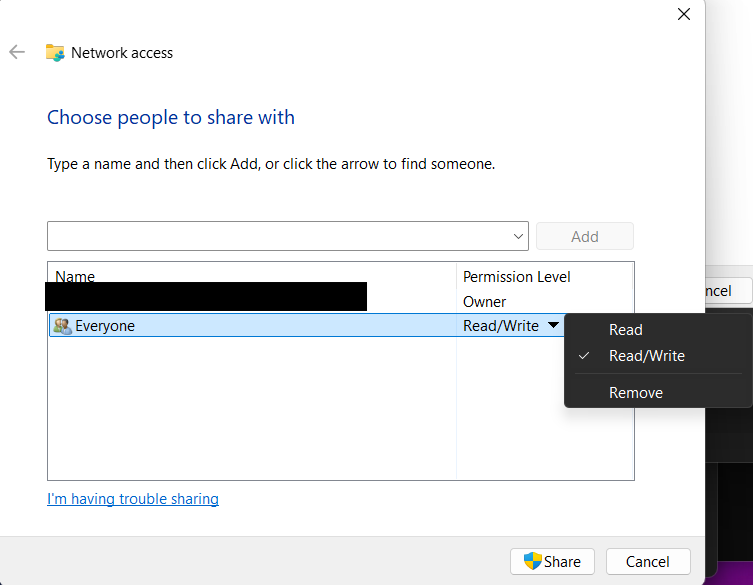The image size is (753, 585).
Task: Select the Everyone row in the list
Action: [x=250, y=326]
